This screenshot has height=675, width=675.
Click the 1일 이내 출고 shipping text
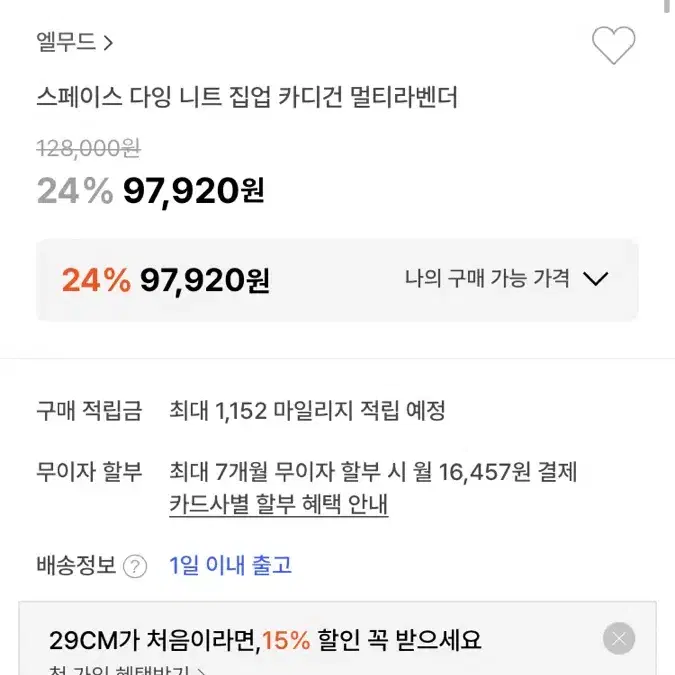tap(230, 565)
